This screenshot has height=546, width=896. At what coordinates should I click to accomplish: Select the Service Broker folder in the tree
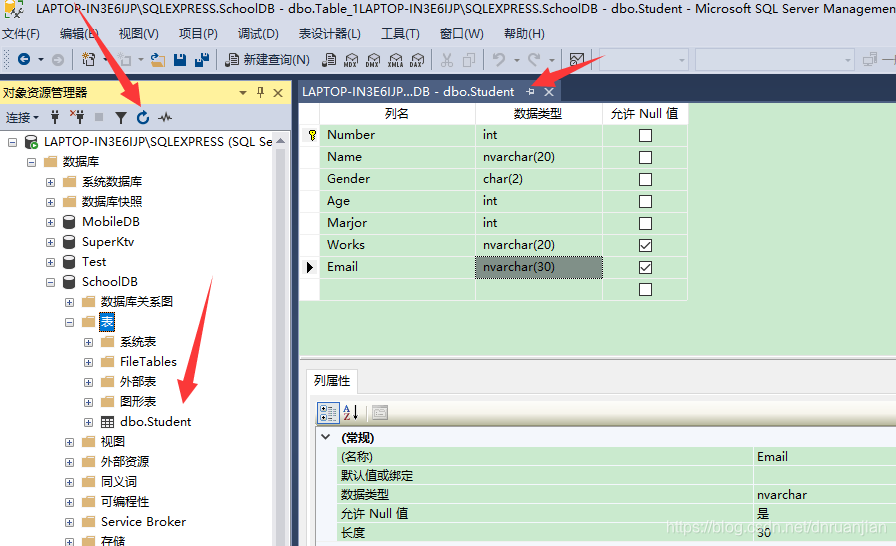(x=143, y=521)
